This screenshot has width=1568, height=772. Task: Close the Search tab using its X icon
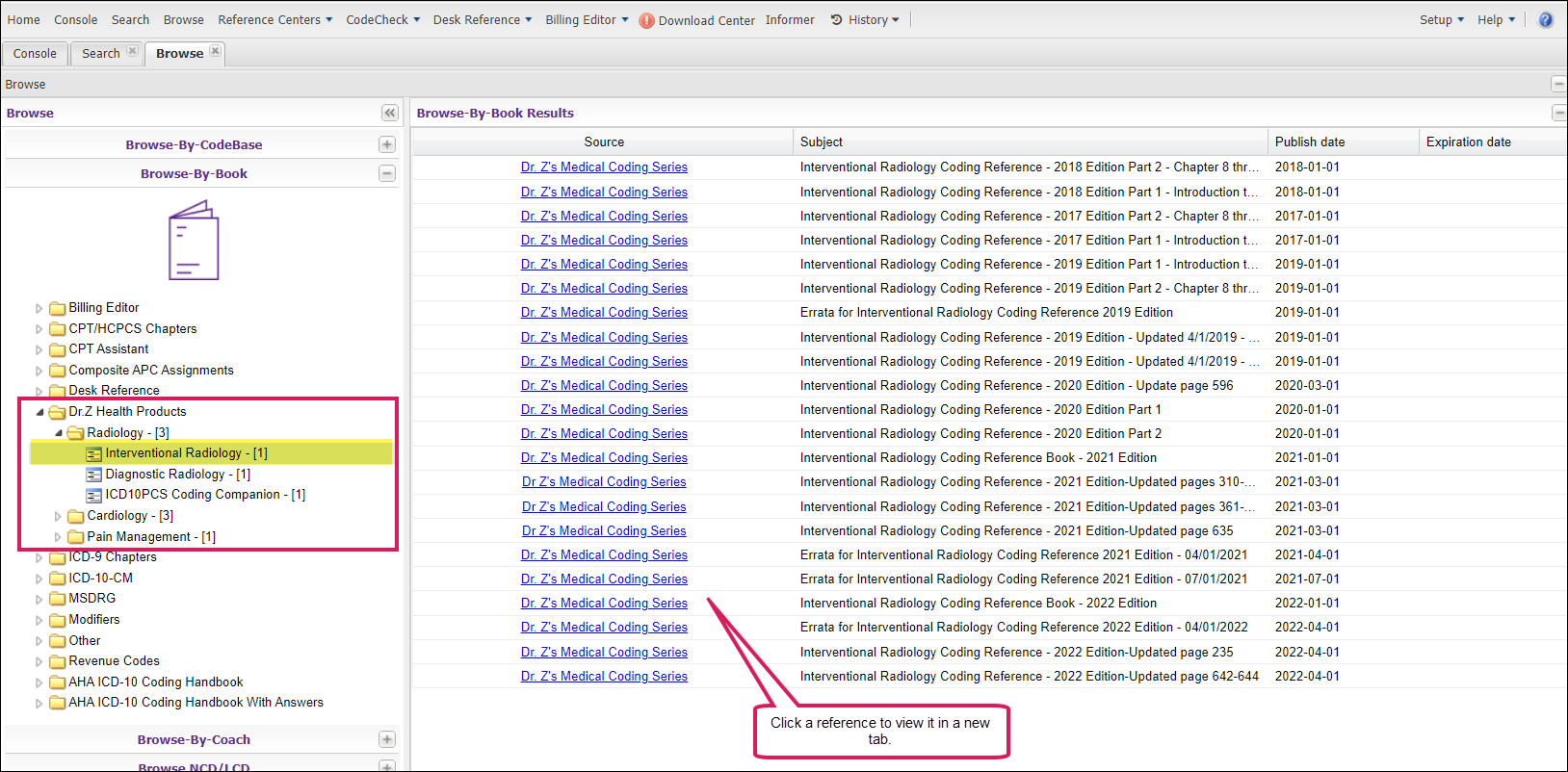pos(133,52)
